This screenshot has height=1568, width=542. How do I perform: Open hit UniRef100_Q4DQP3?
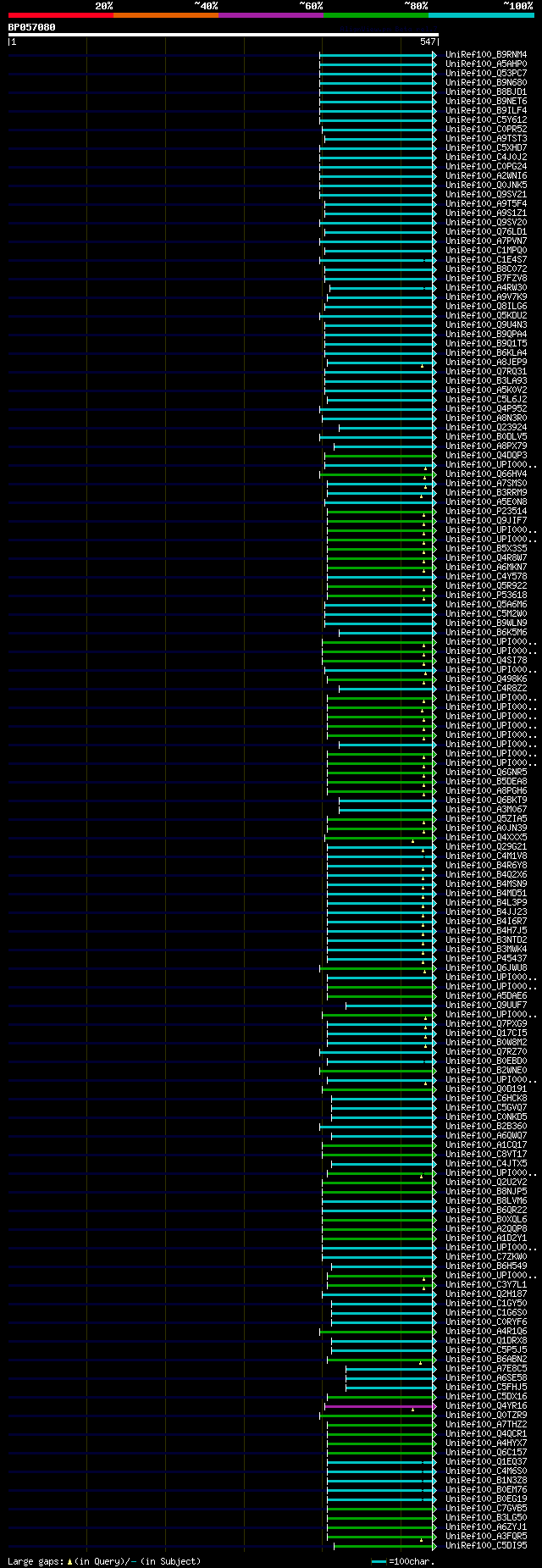[486, 455]
